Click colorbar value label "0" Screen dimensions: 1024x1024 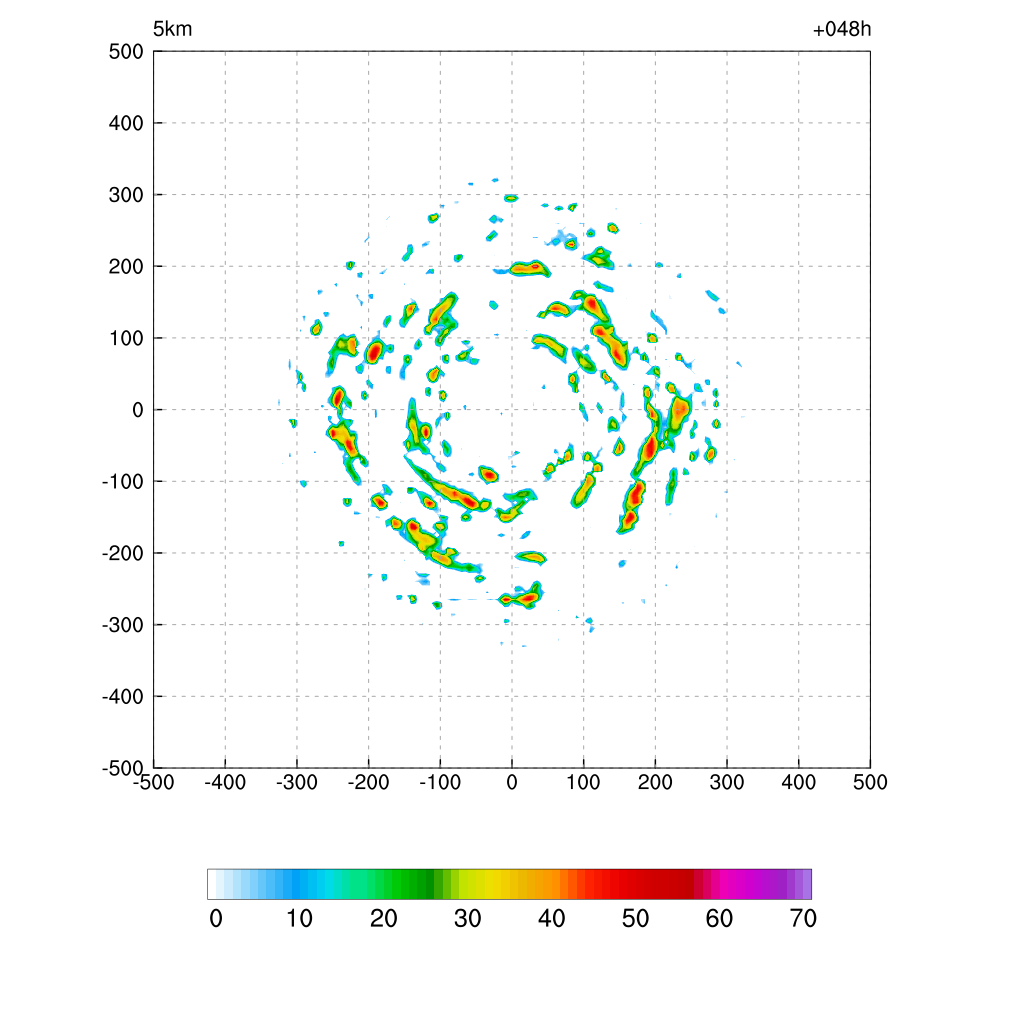point(216,919)
